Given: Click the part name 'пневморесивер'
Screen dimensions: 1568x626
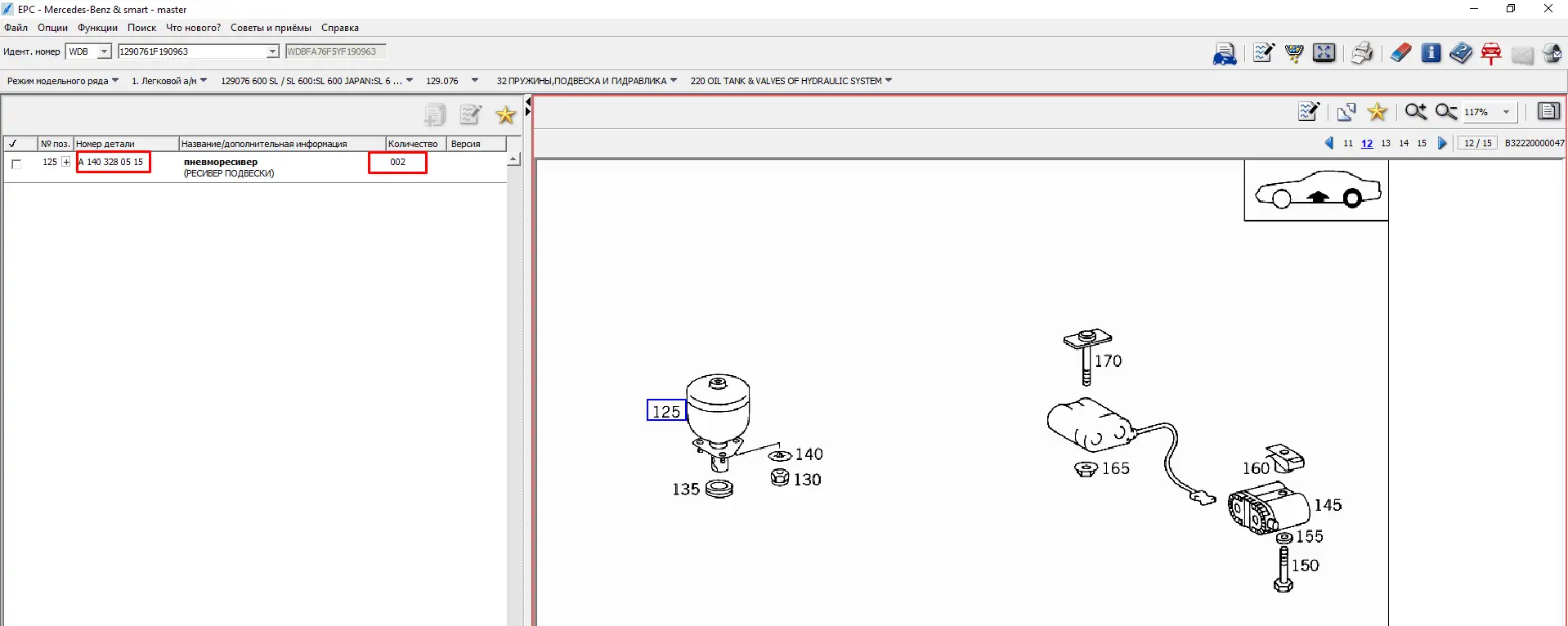Looking at the screenshot, I should point(221,162).
